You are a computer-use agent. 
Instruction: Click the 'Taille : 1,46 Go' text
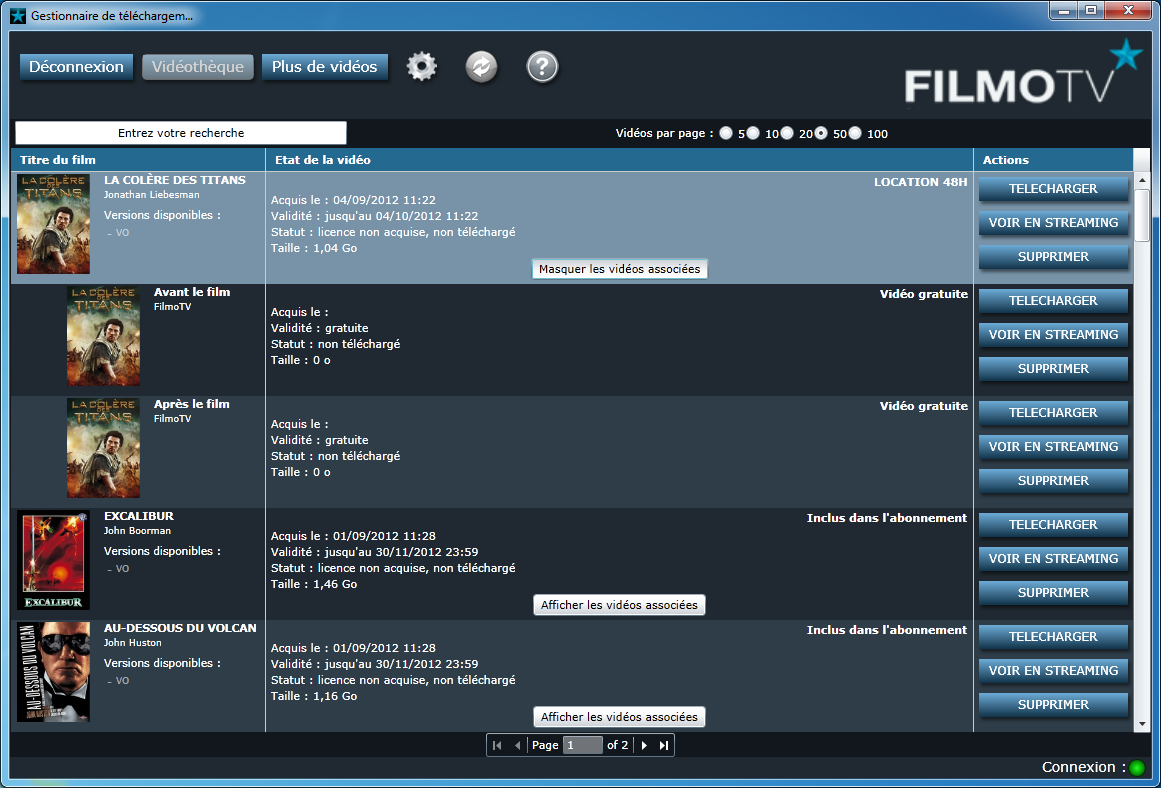[314, 584]
